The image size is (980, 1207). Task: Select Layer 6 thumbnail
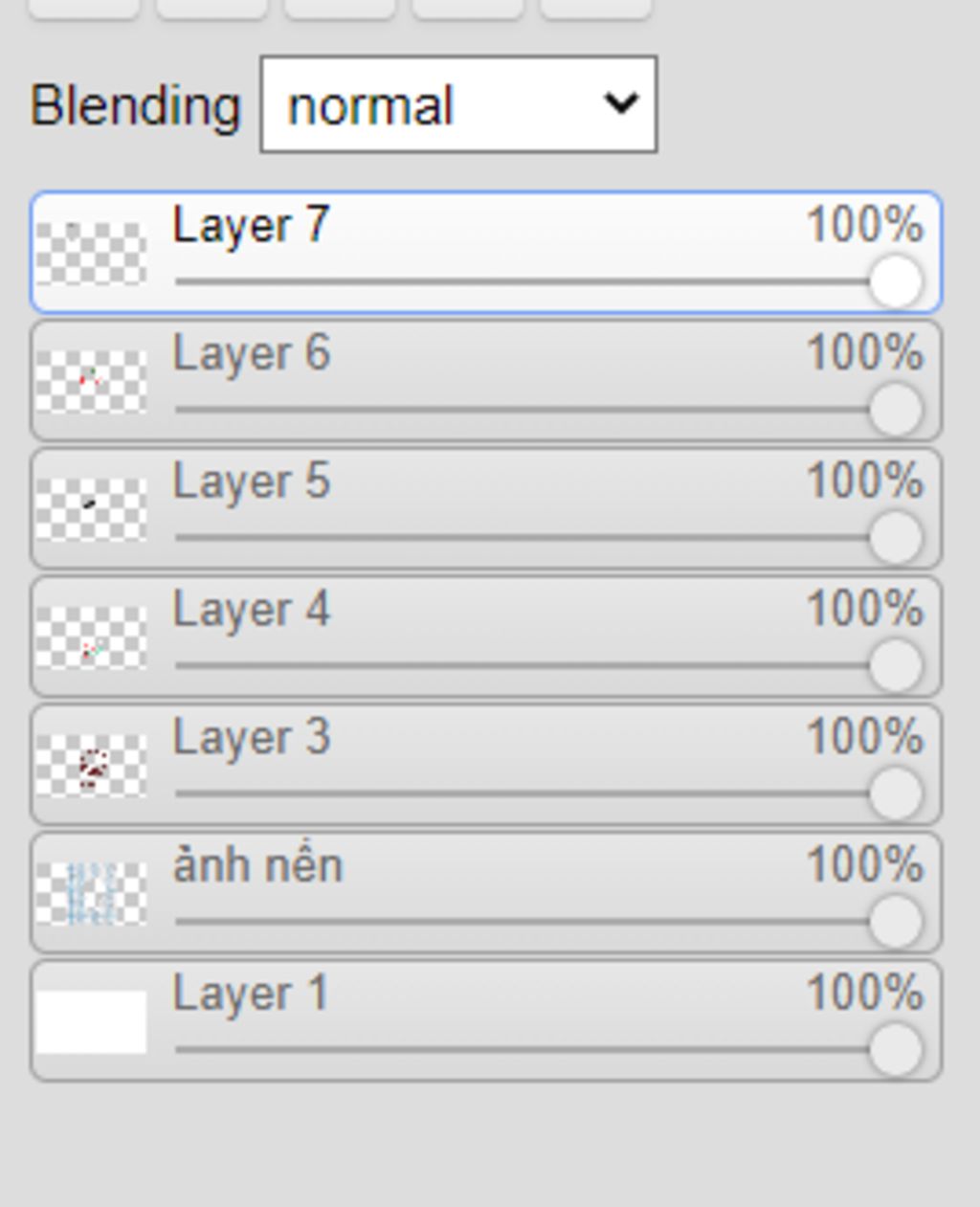[91, 382]
